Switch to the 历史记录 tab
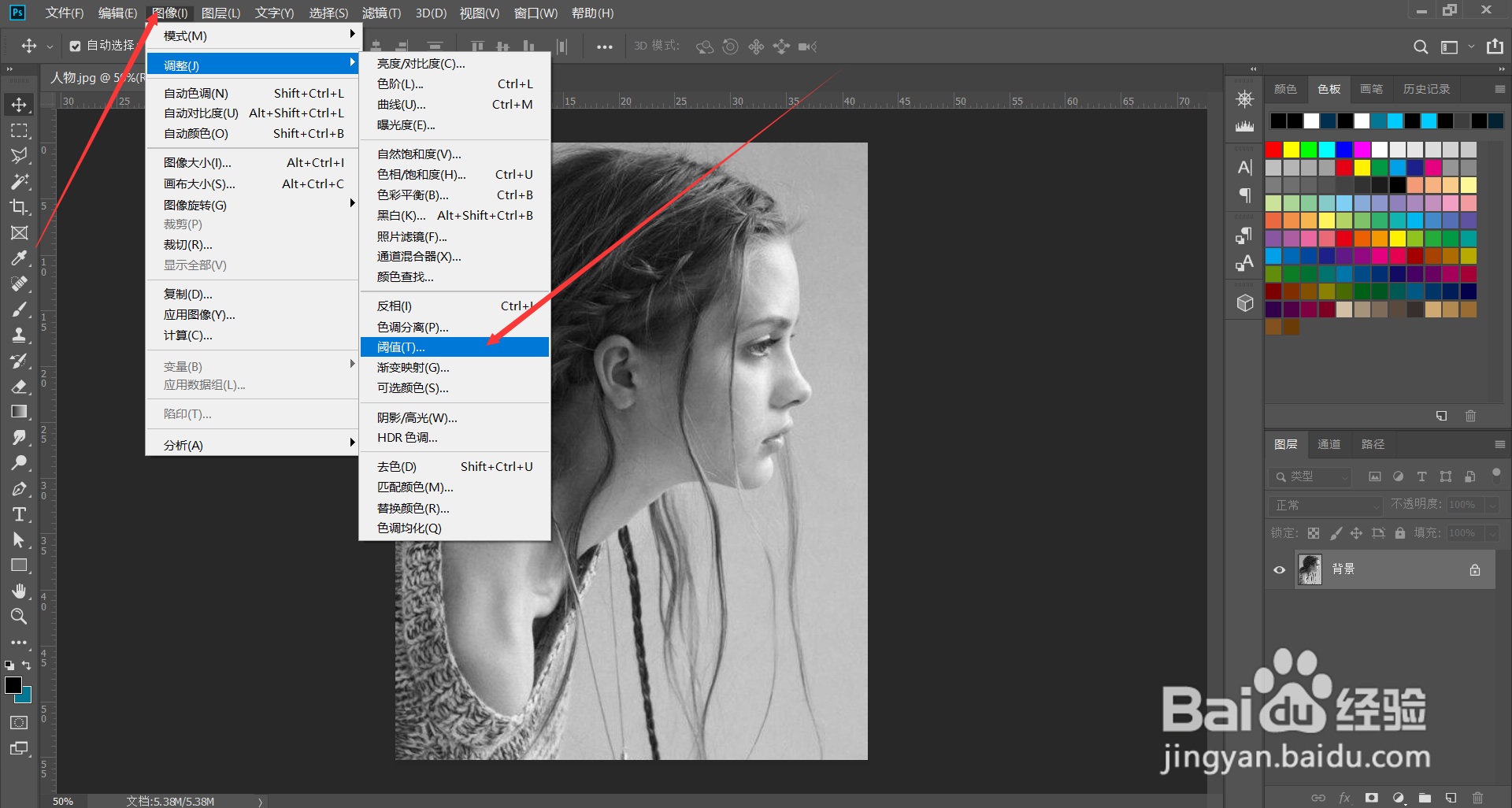Image resolution: width=1512 pixels, height=808 pixels. 1426,89
